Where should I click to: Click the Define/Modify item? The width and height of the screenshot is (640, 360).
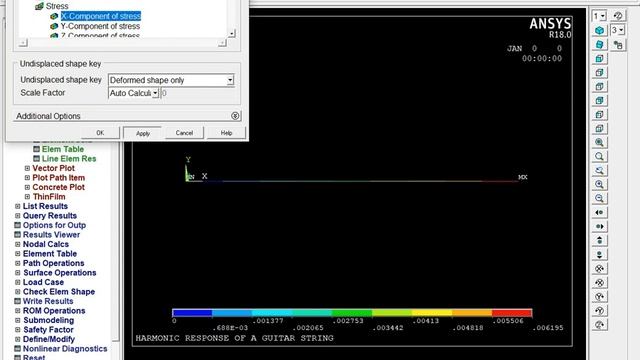point(49,339)
